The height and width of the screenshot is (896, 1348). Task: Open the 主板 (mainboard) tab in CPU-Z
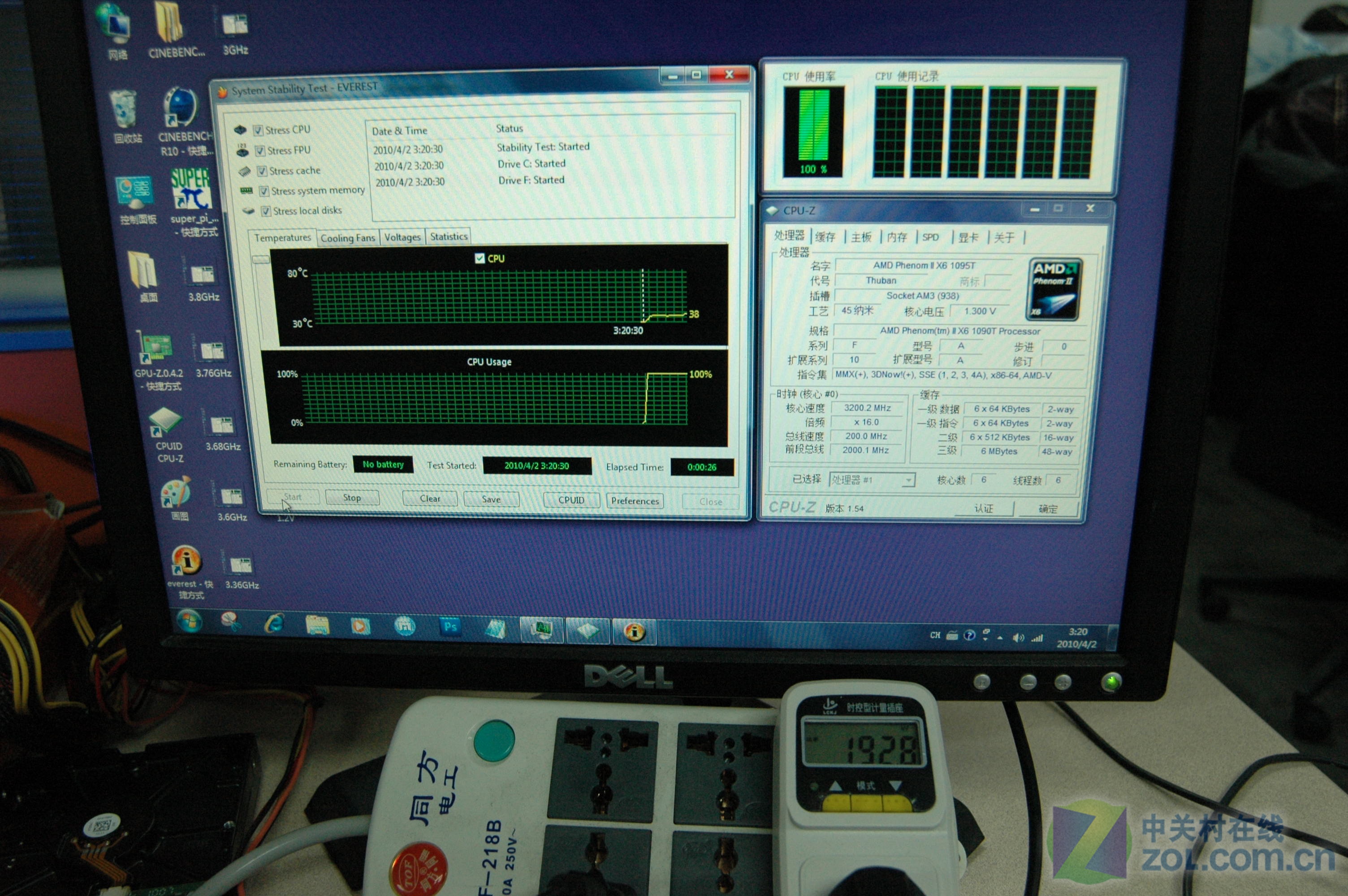(x=861, y=237)
